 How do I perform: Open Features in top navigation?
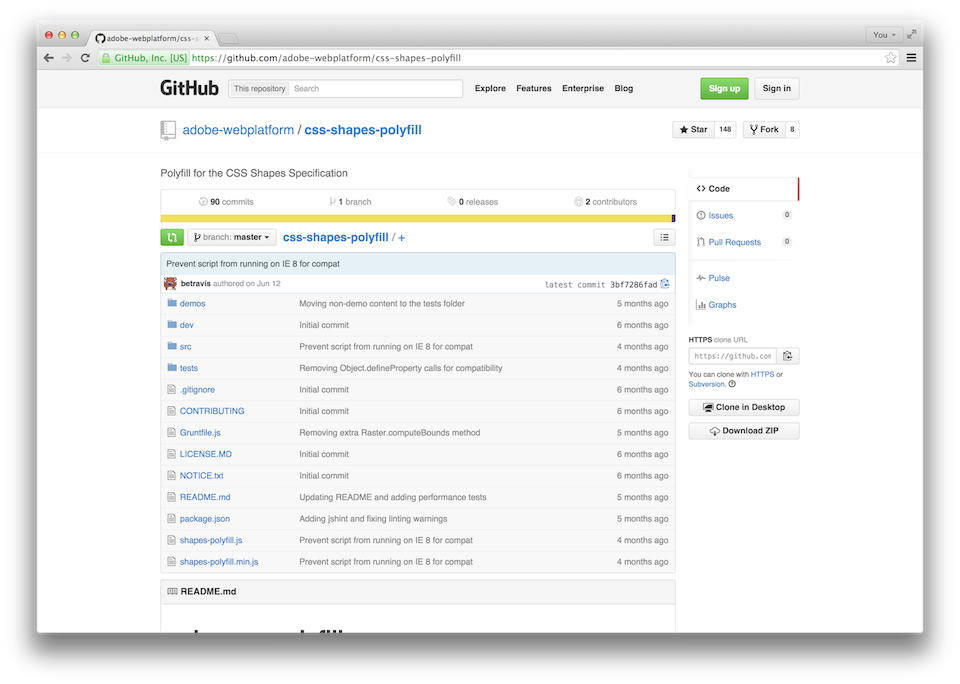534,88
